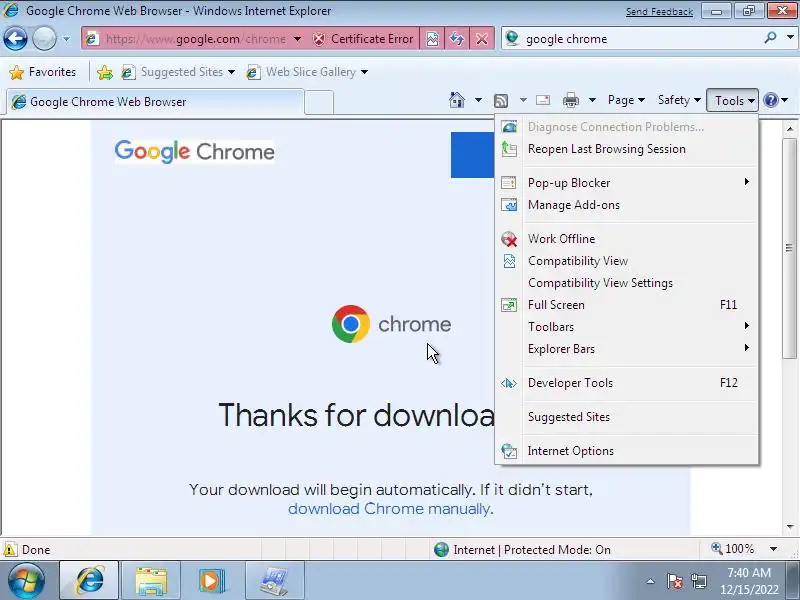This screenshot has height=600, width=800.
Task: Expand the Toolbars submenu
Action: tap(627, 327)
